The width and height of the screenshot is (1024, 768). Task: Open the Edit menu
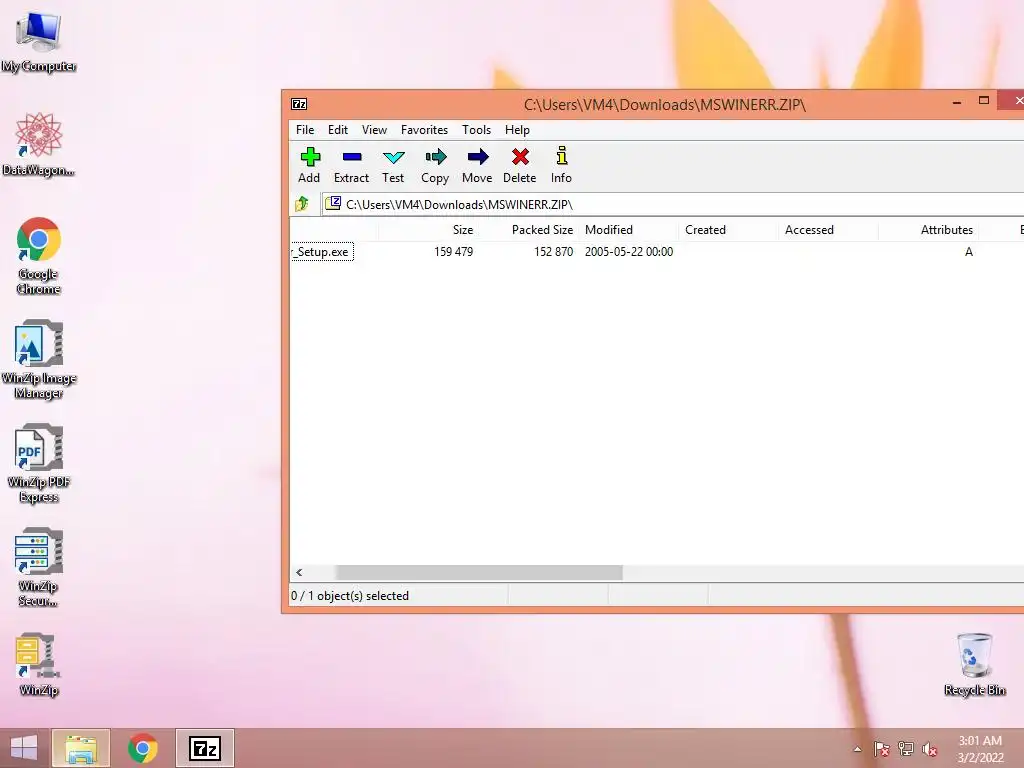338,130
